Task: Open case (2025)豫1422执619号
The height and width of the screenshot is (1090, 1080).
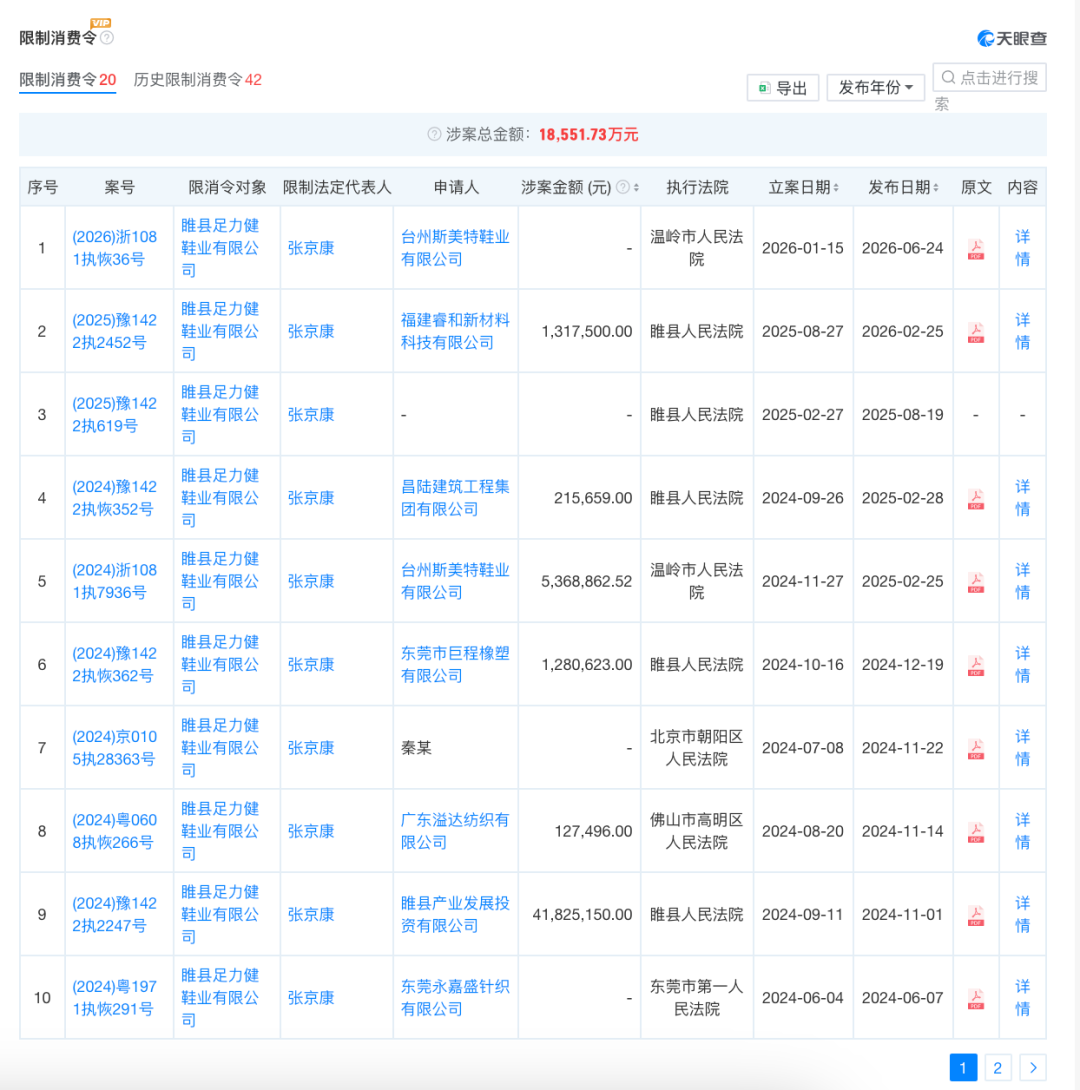Action: (115, 415)
